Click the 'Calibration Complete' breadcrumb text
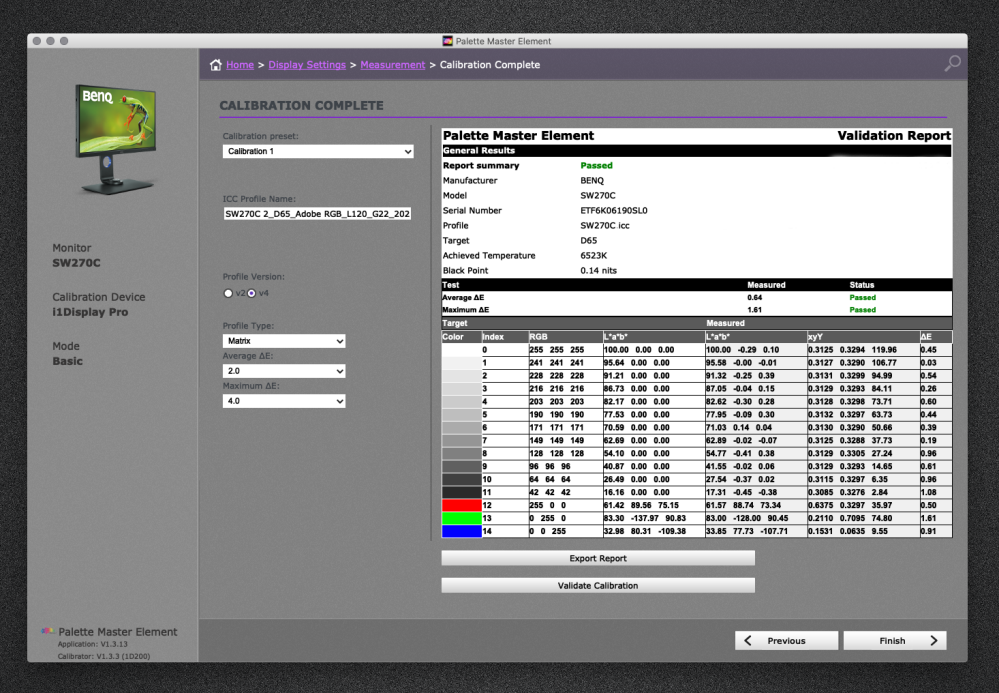The width and height of the screenshot is (999, 693). pyautogui.click(x=490, y=65)
